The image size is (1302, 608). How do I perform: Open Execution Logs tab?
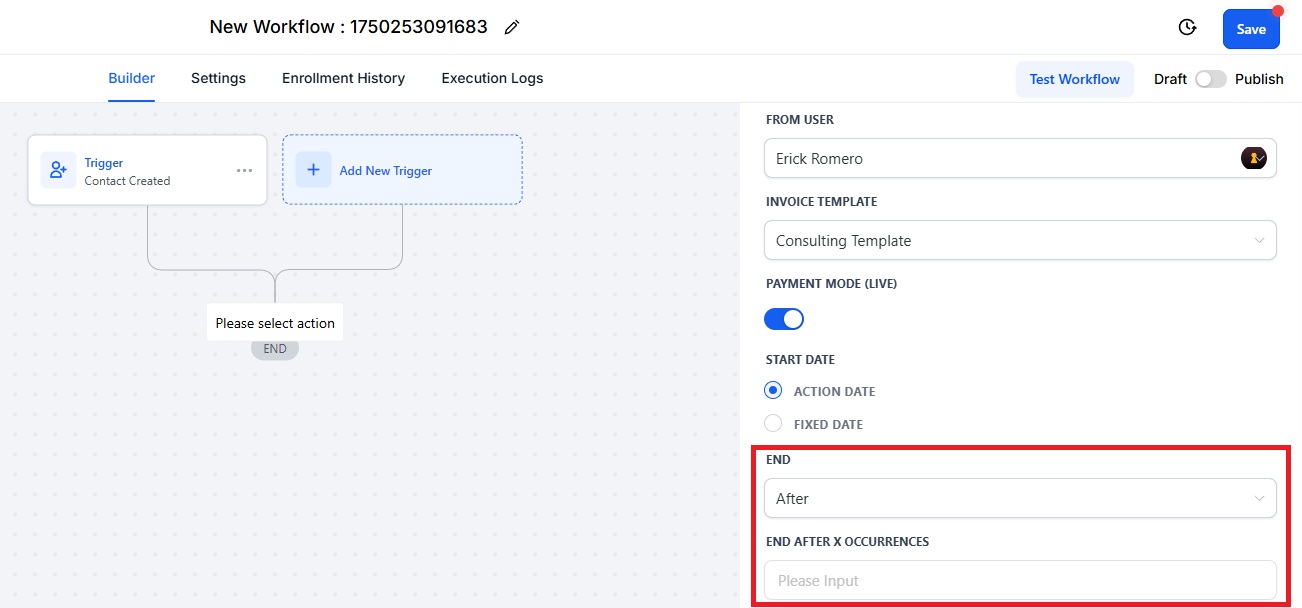pyautogui.click(x=492, y=78)
